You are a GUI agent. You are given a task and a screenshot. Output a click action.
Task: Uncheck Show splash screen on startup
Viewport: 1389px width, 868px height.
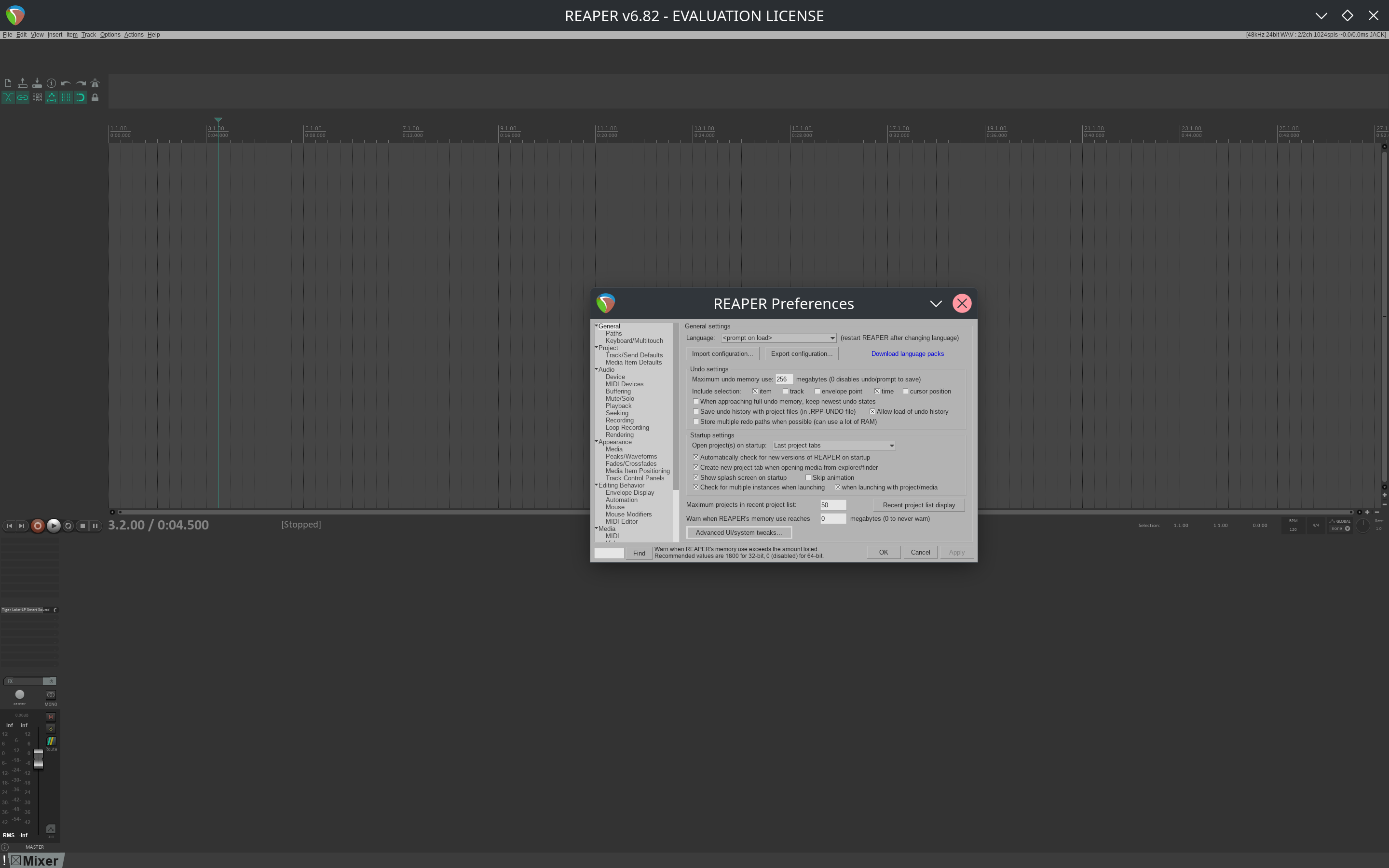(x=695, y=477)
